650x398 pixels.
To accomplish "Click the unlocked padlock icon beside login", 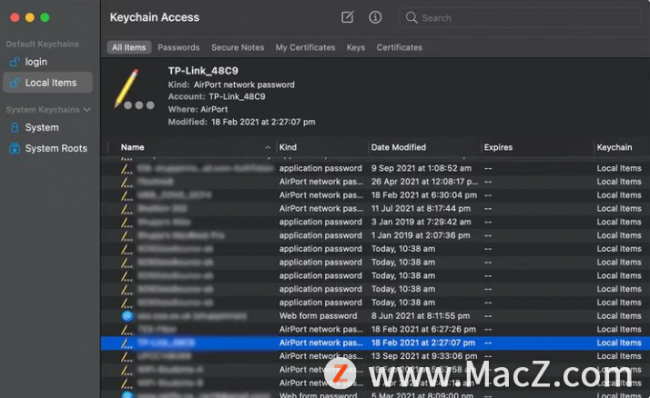I will [15, 62].
